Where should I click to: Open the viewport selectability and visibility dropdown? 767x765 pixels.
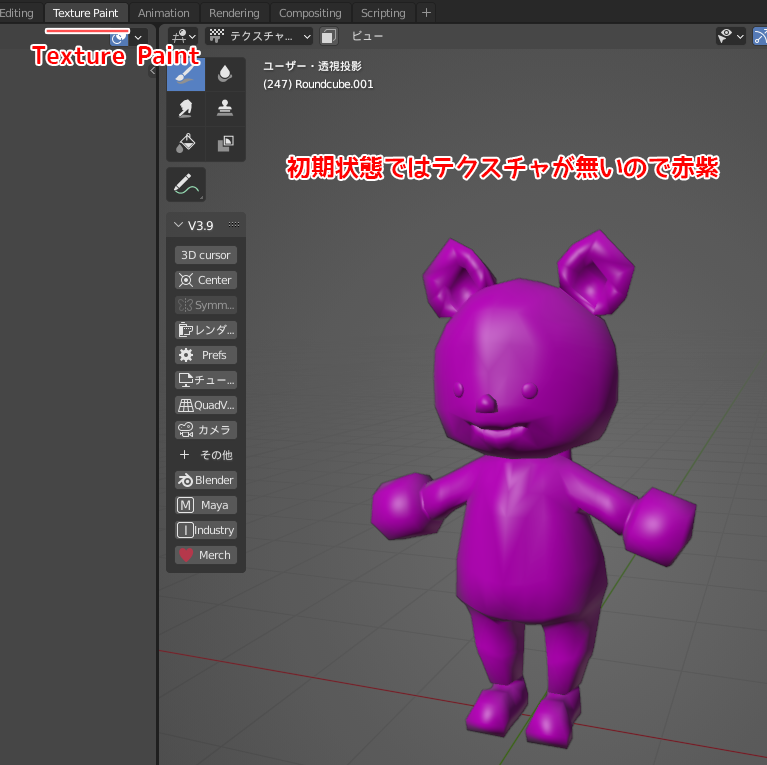coord(731,36)
